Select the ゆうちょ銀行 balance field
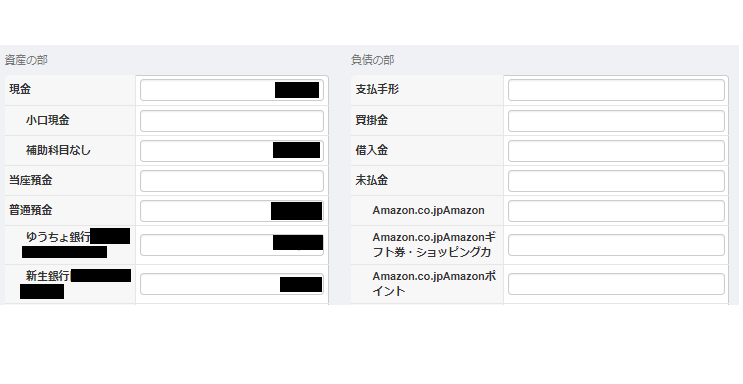This screenshot has width=743, height=384. [232, 245]
